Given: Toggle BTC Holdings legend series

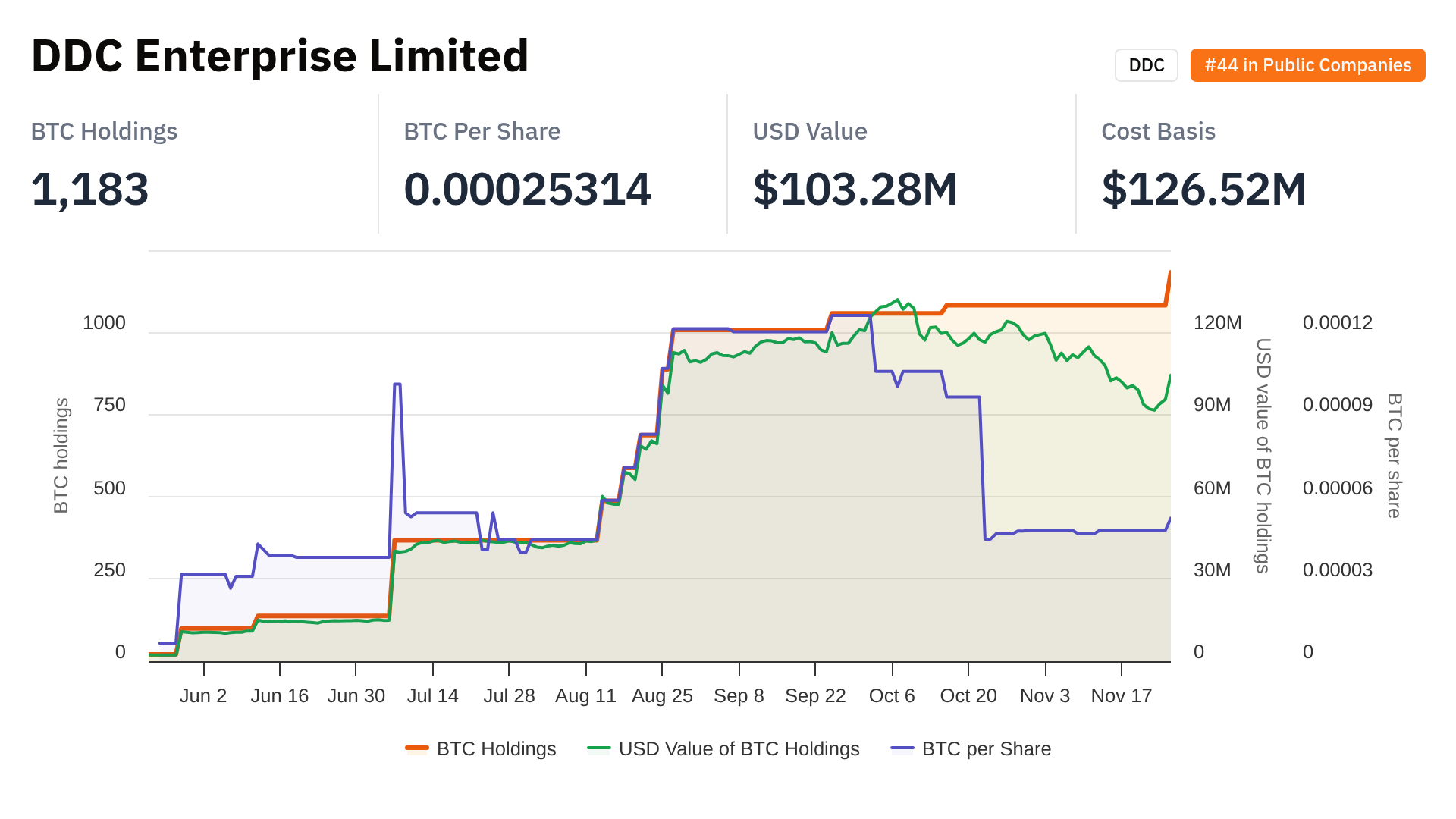Looking at the screenshot, I should click(x=496, y=748).
